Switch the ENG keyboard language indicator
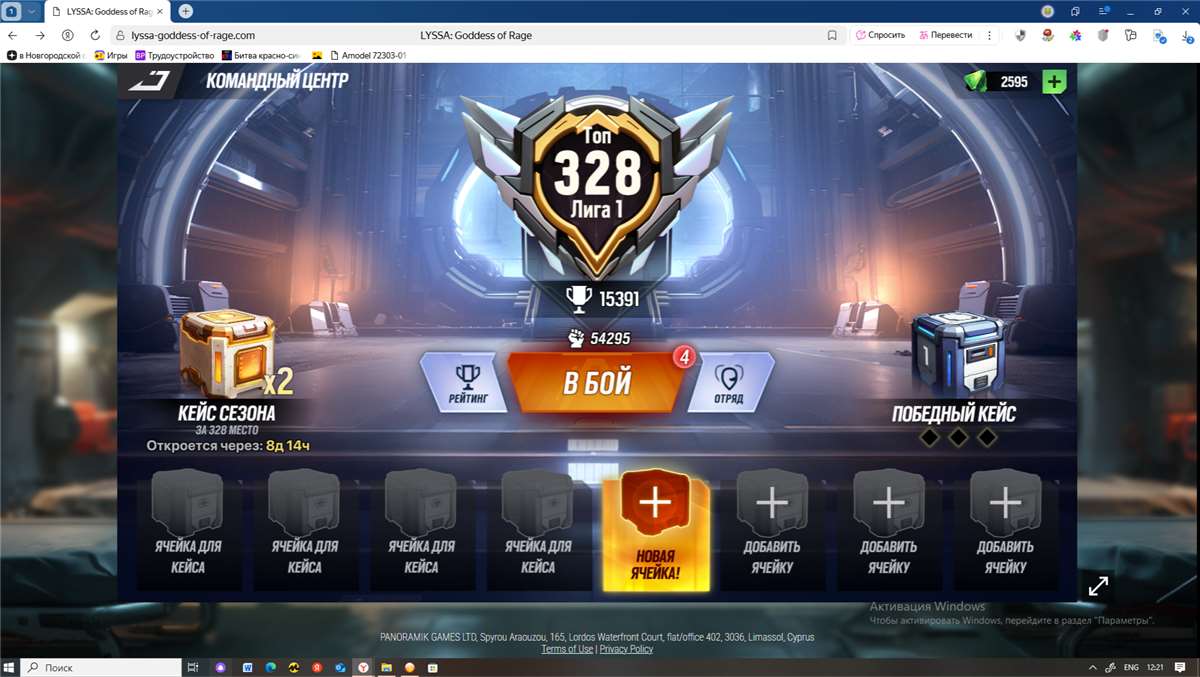1200x677 pixels. (1131, 667)
